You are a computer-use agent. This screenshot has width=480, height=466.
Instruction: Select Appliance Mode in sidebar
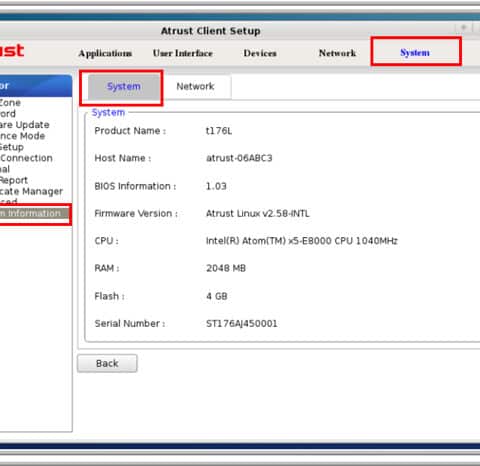coord(22,136)
